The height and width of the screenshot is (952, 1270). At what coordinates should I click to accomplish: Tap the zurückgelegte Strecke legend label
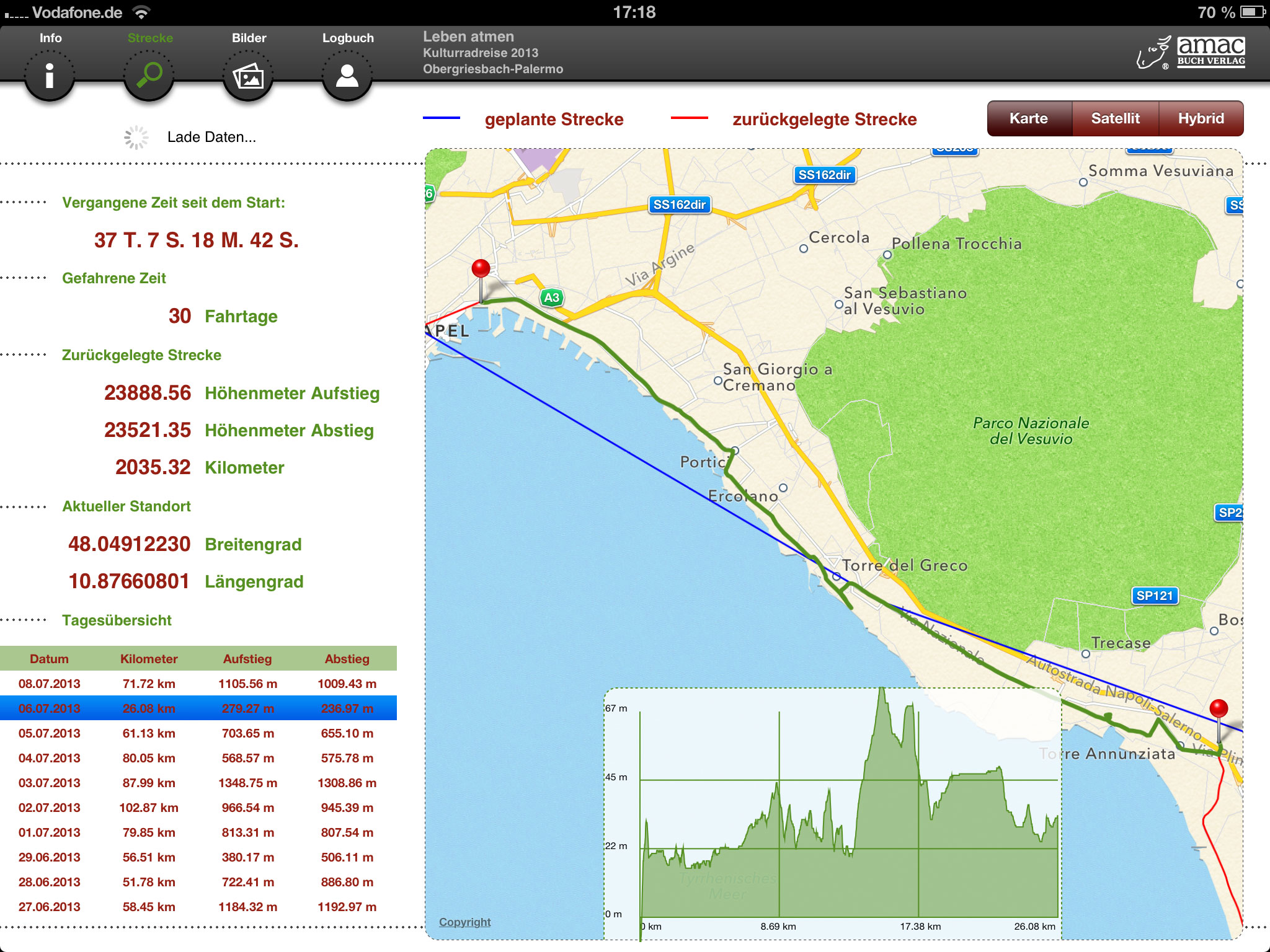pyautogui.click(x=824, y=119)
